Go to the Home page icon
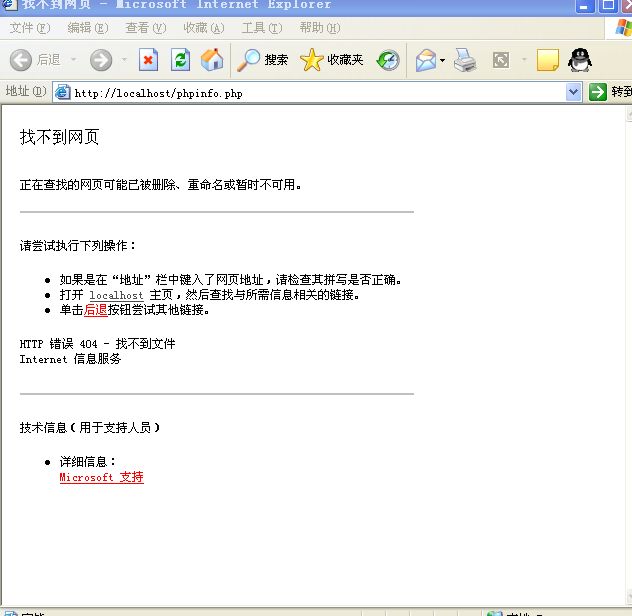Image resolution: width=632 pixels, height=616 pixels. 212,60
